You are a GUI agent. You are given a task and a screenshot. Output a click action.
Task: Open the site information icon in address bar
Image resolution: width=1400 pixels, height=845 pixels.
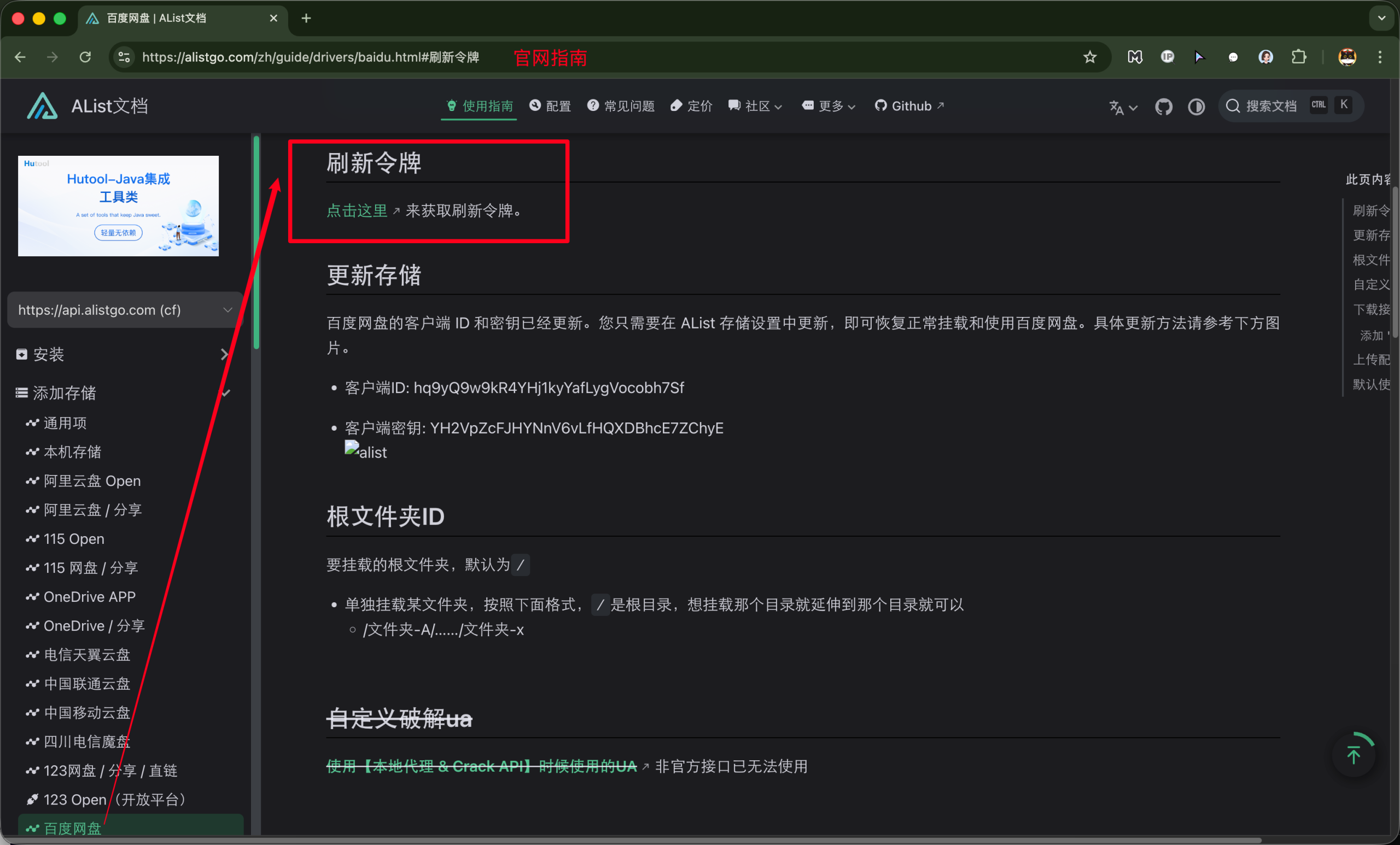pyautogui.click(x=124, y=57)
